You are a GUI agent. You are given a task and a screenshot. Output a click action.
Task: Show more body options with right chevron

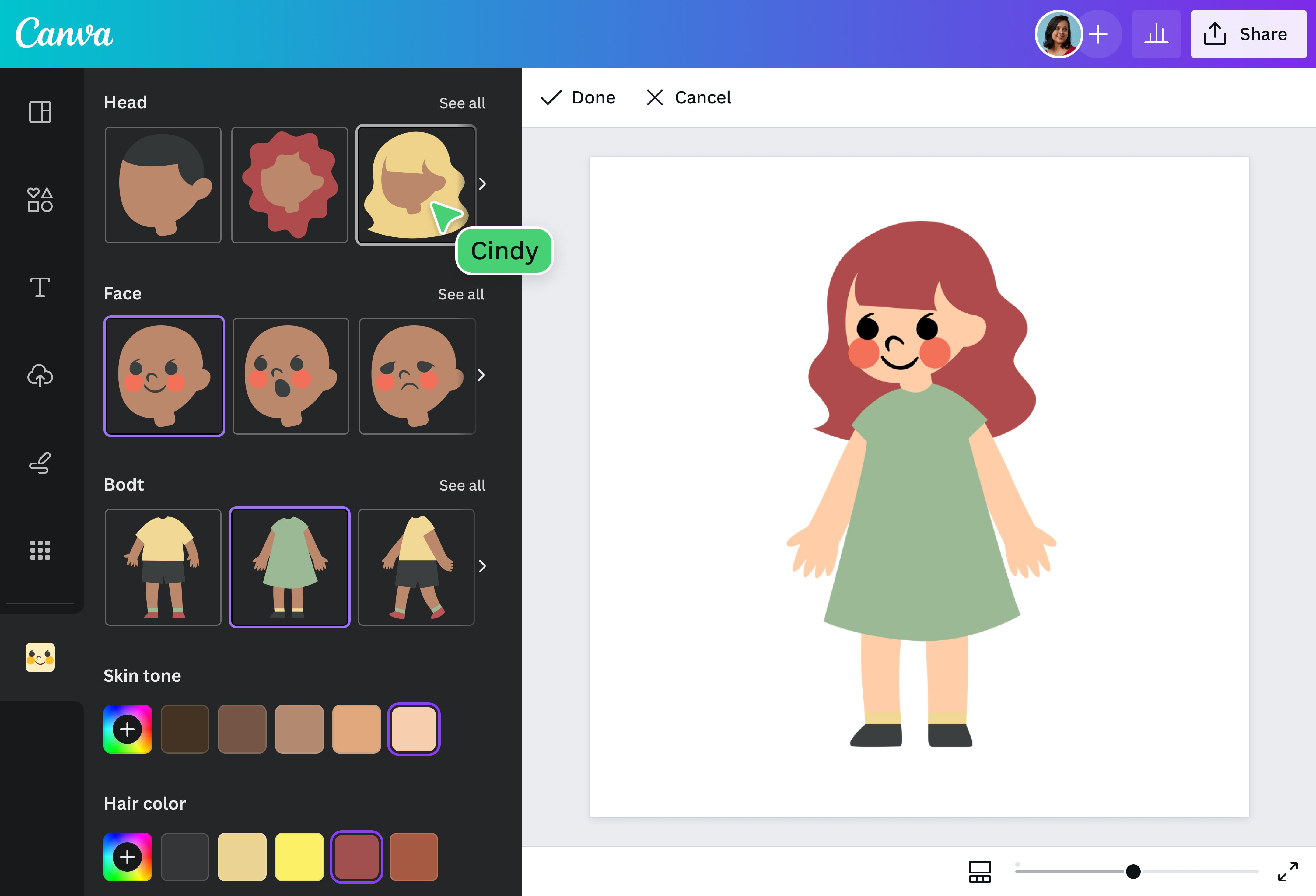(x=482, y=566)
